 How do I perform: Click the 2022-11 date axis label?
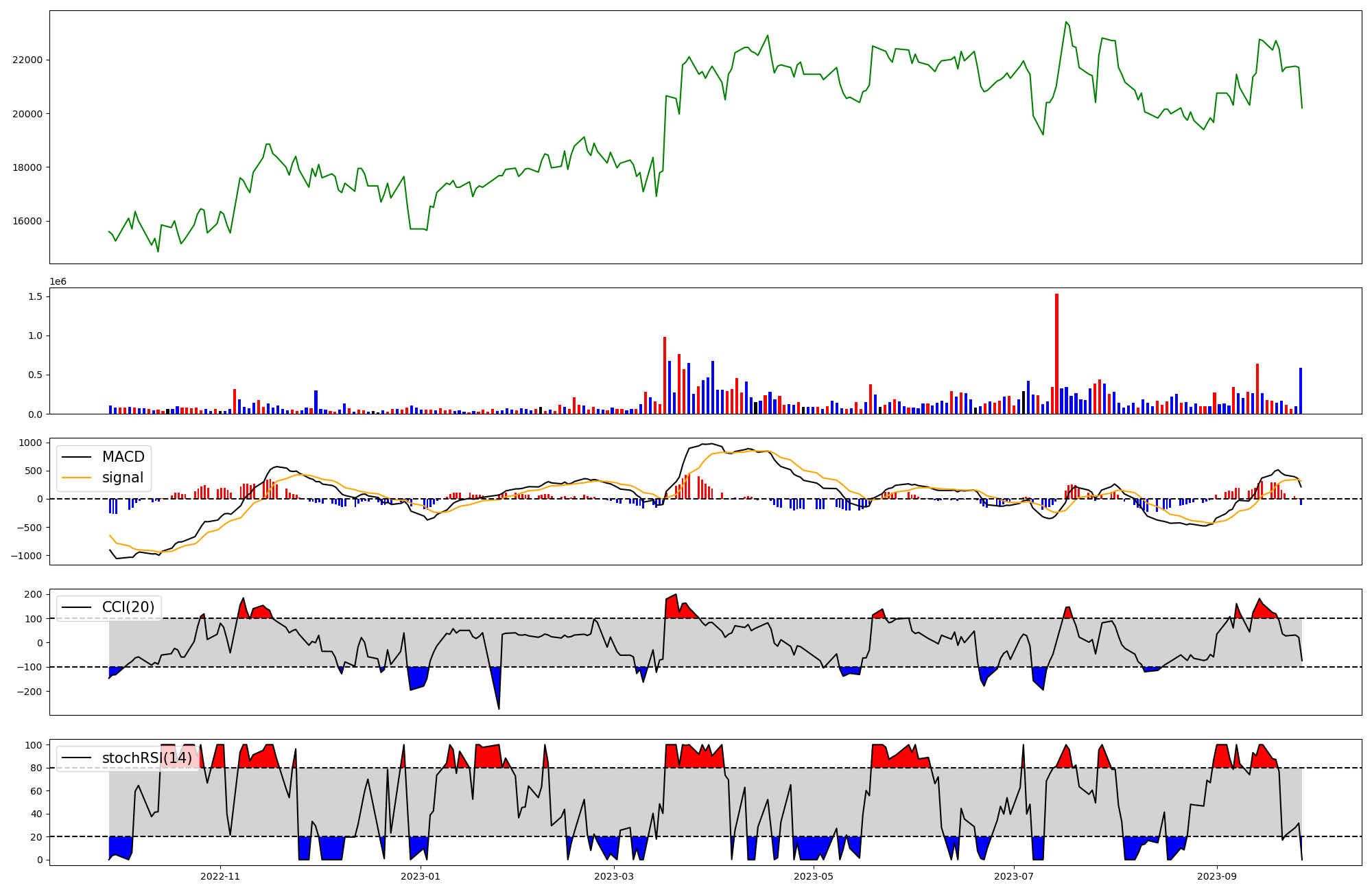(220, 876)
